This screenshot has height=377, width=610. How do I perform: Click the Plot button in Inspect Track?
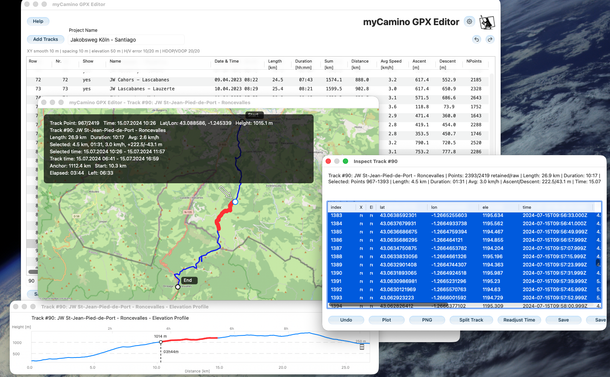386,320
